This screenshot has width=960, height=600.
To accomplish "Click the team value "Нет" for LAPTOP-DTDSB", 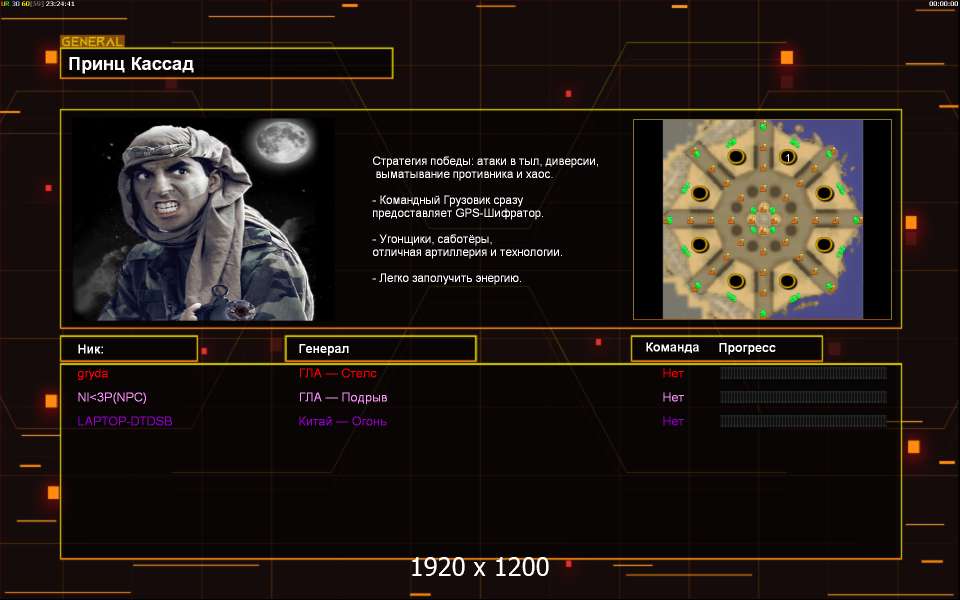I will 673,422.
